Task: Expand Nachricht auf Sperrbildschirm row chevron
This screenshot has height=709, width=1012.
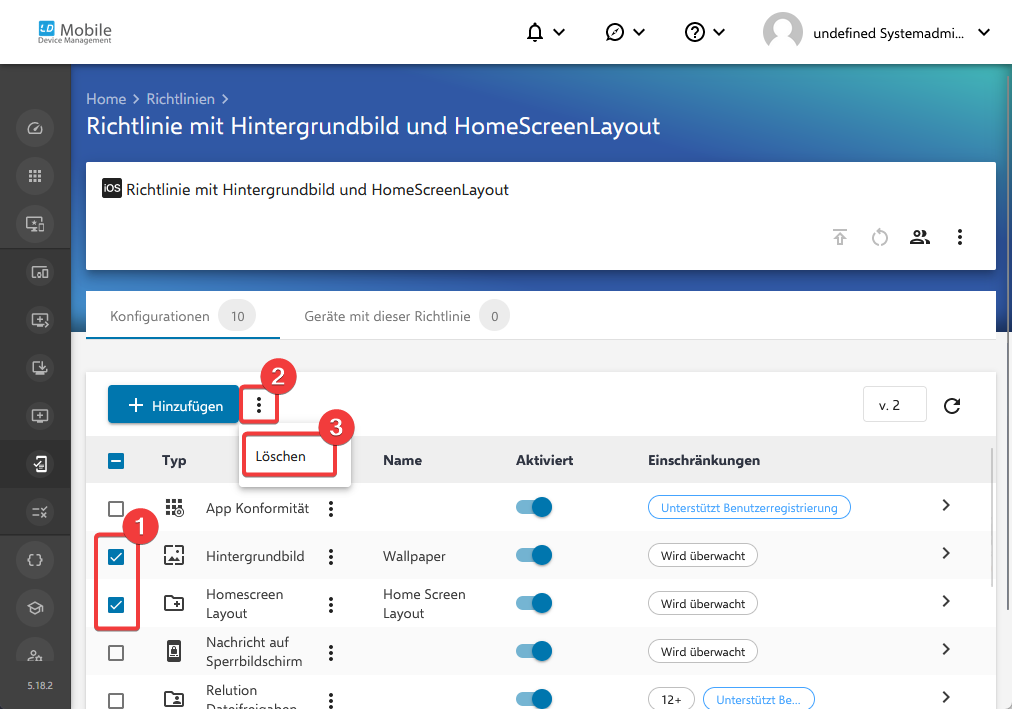Action: point(946,649)
